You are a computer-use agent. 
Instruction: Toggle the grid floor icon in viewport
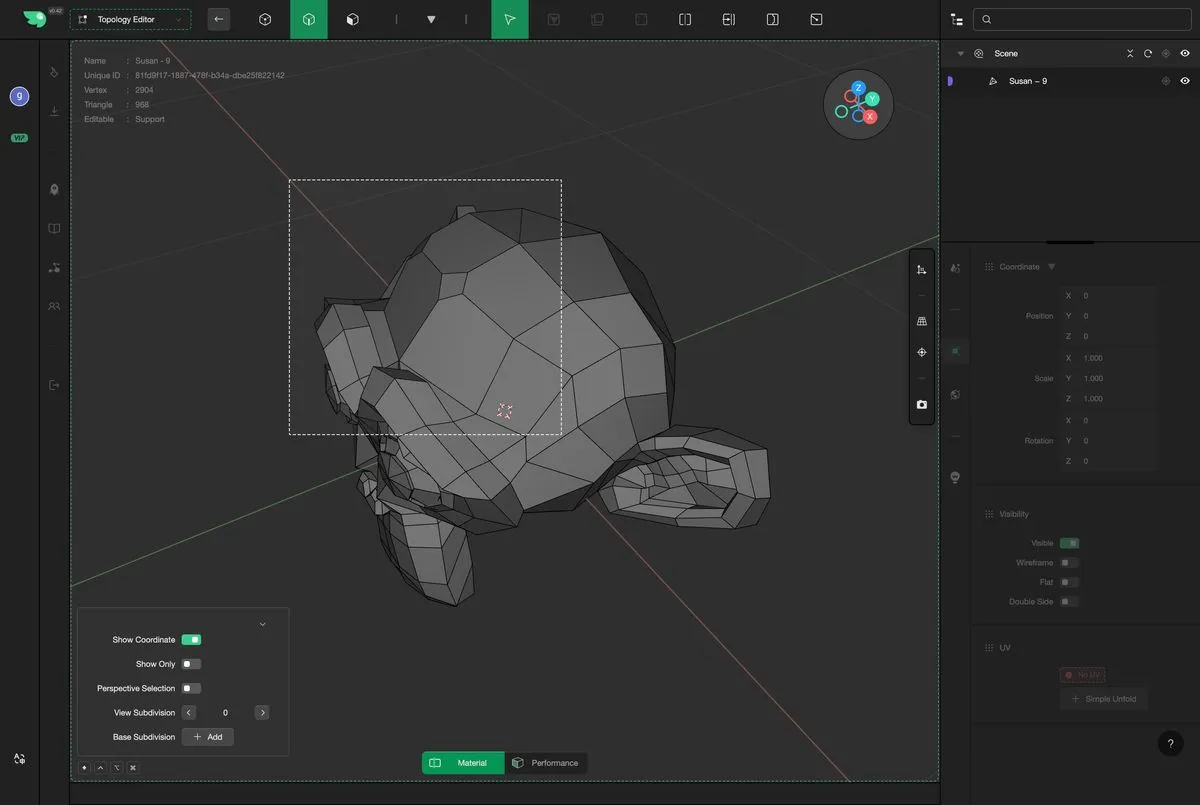point(921,321)
